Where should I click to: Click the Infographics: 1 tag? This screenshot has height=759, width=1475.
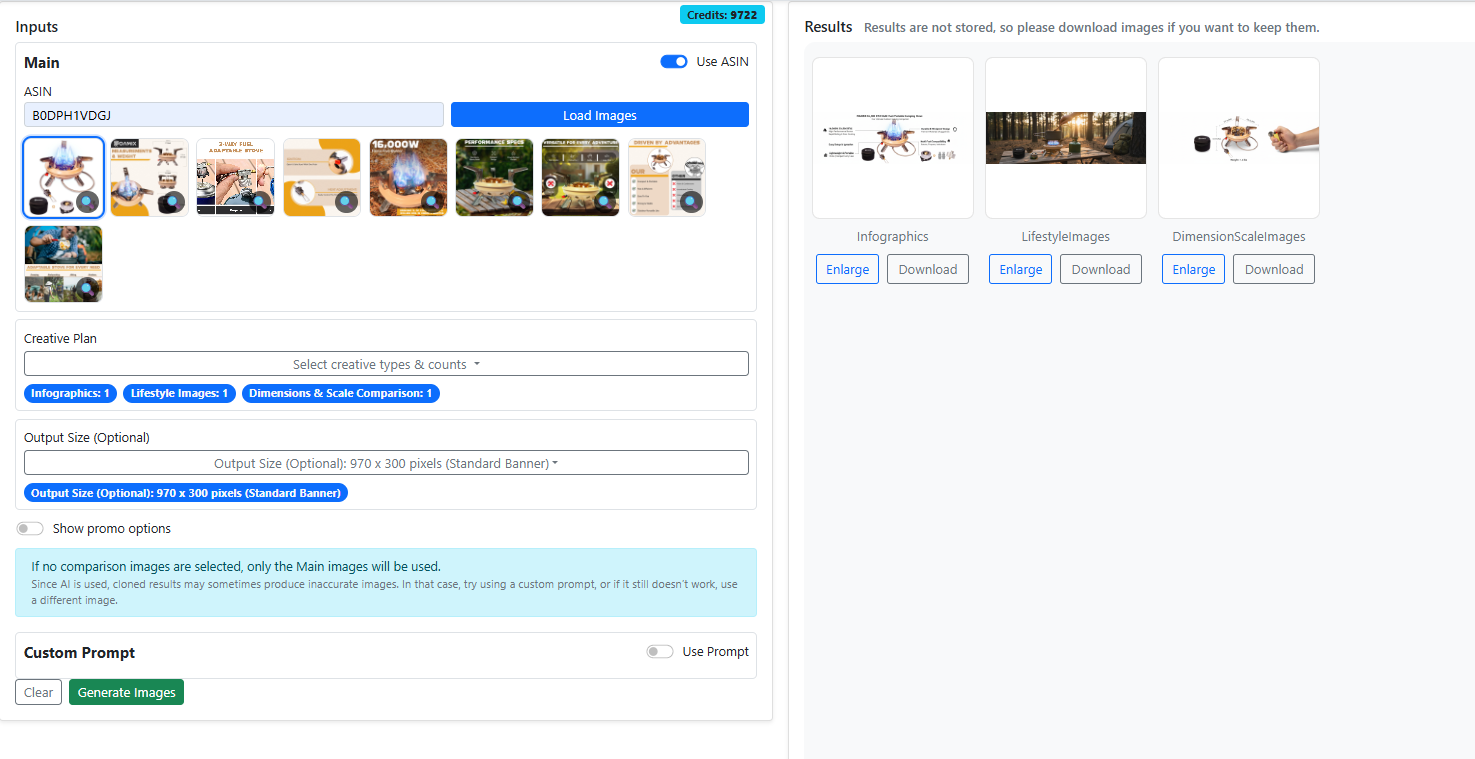pos(70,394)
